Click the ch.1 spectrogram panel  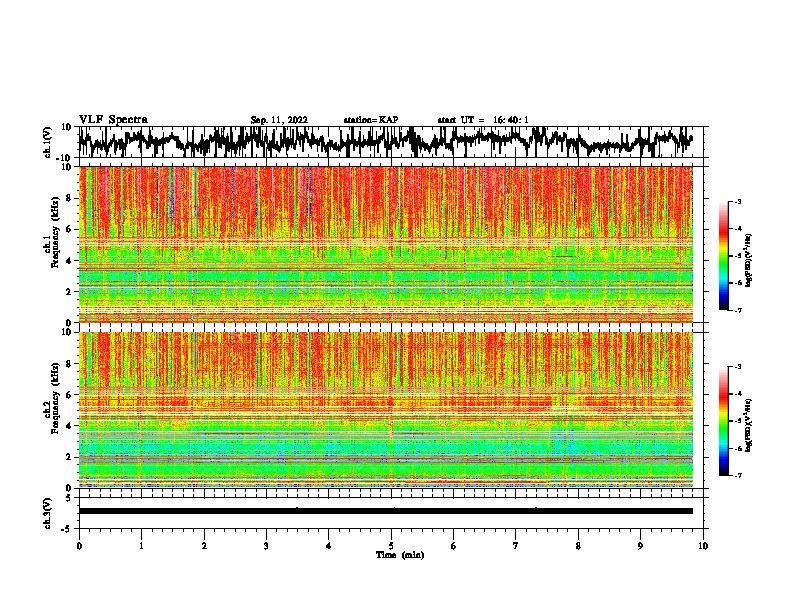[x=385, y=244]
